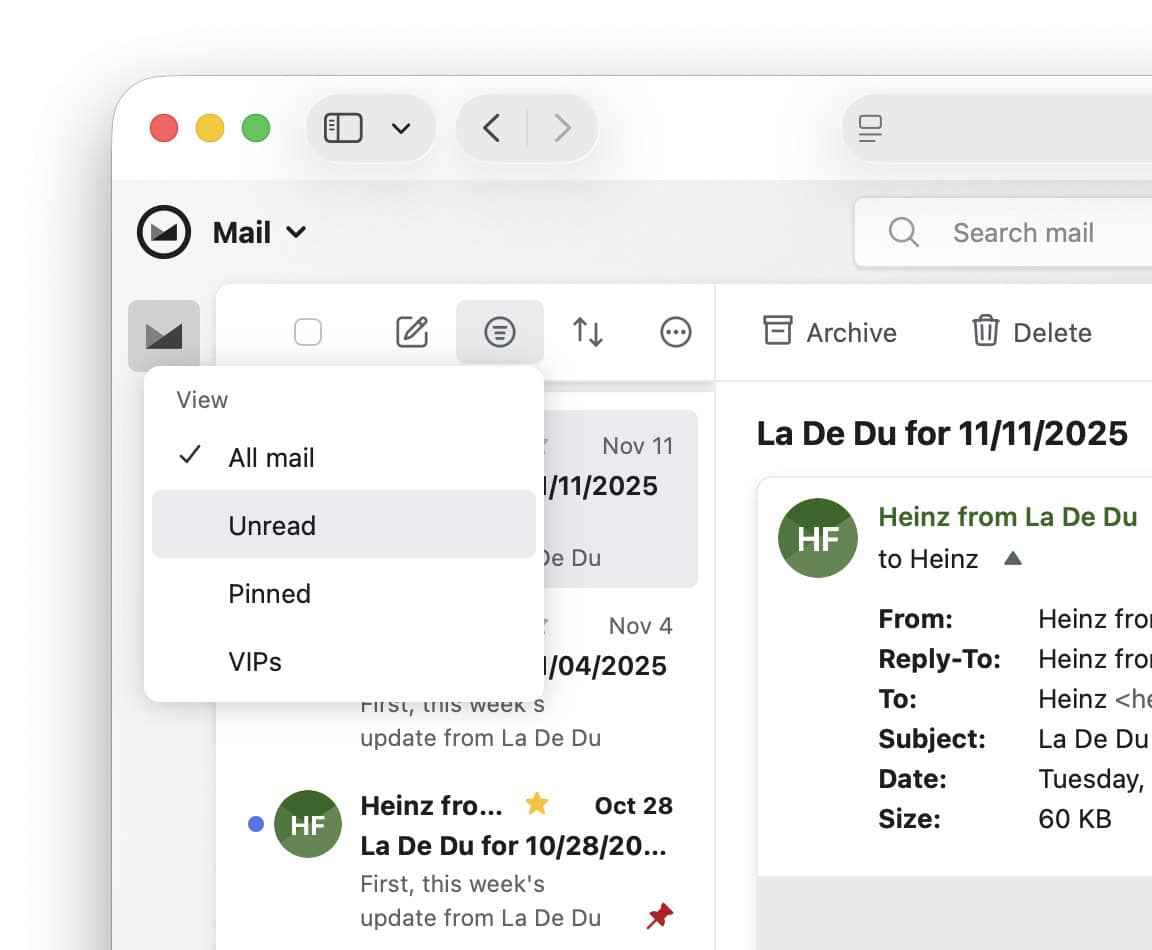Image resolution: width=1152 pixels, height=950 pixels.
Task: Click the message title La De Du for 11/11/2025
Action: click(x=942, y=433)
